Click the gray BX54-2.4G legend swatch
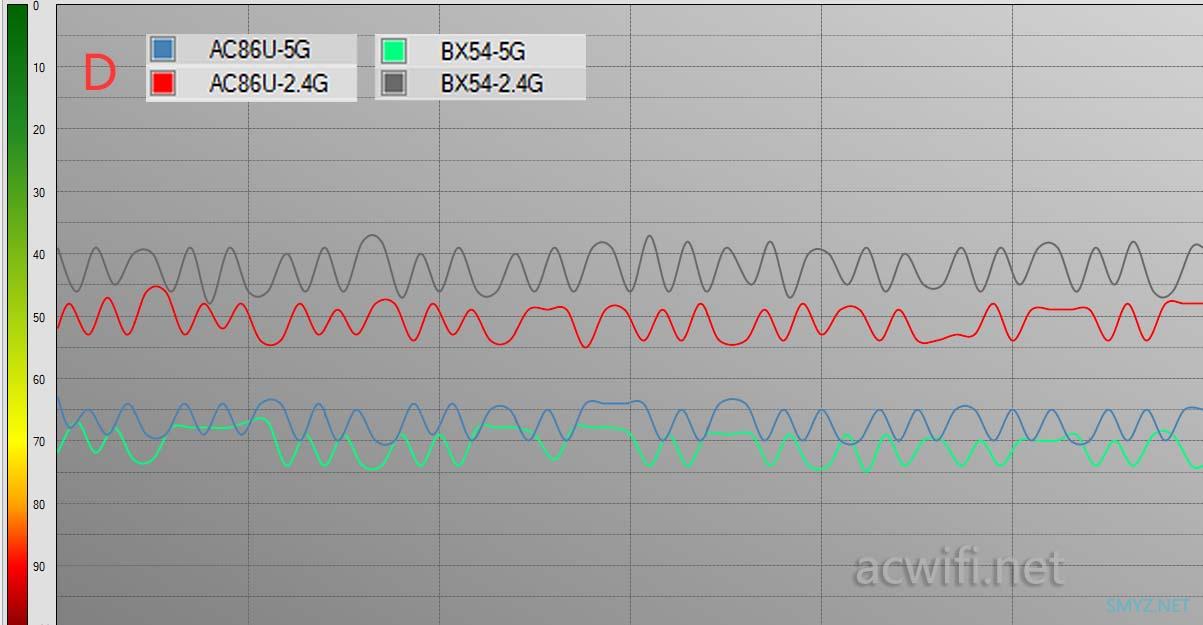 pyautogui.click(x=393, y=83)
